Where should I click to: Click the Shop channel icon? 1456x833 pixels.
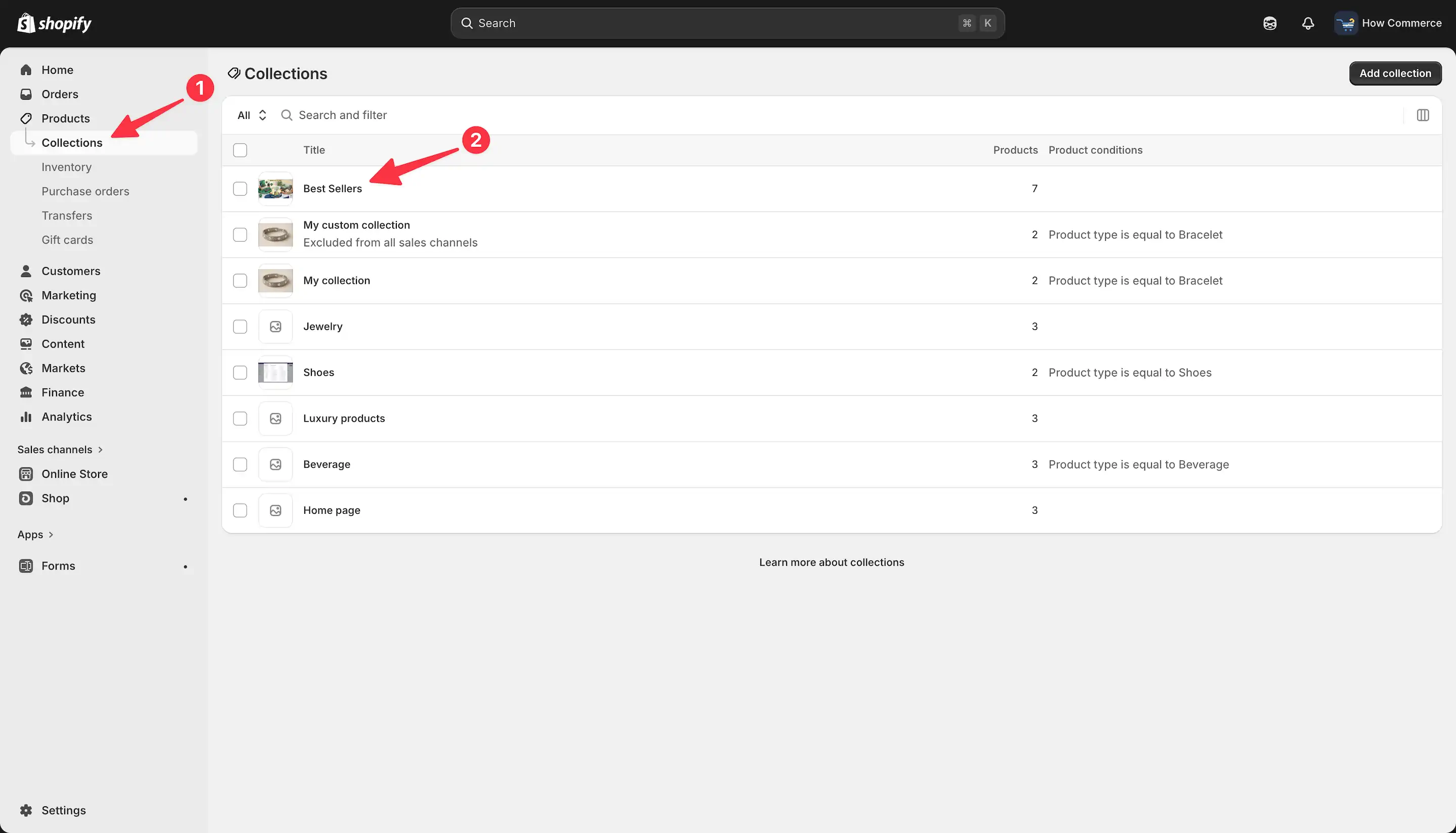tap(26, 498)
